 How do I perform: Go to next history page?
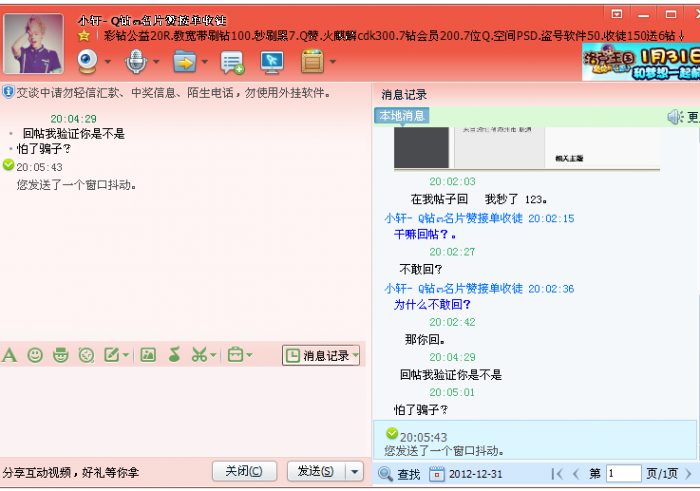(x=688, y=474)
